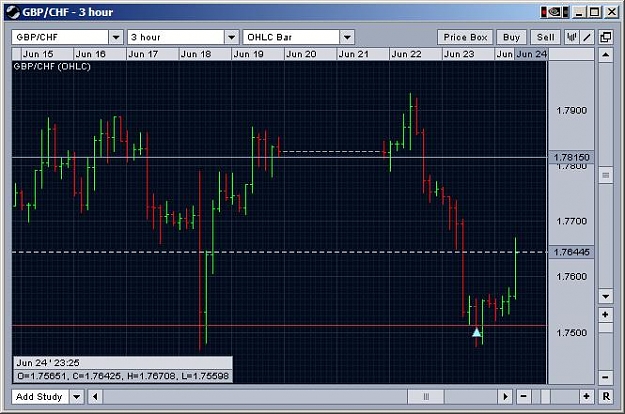This screenshot has height=414, width=625.
Task: Click the blue triangle trade marker
Action: click(x=477, y=332)
